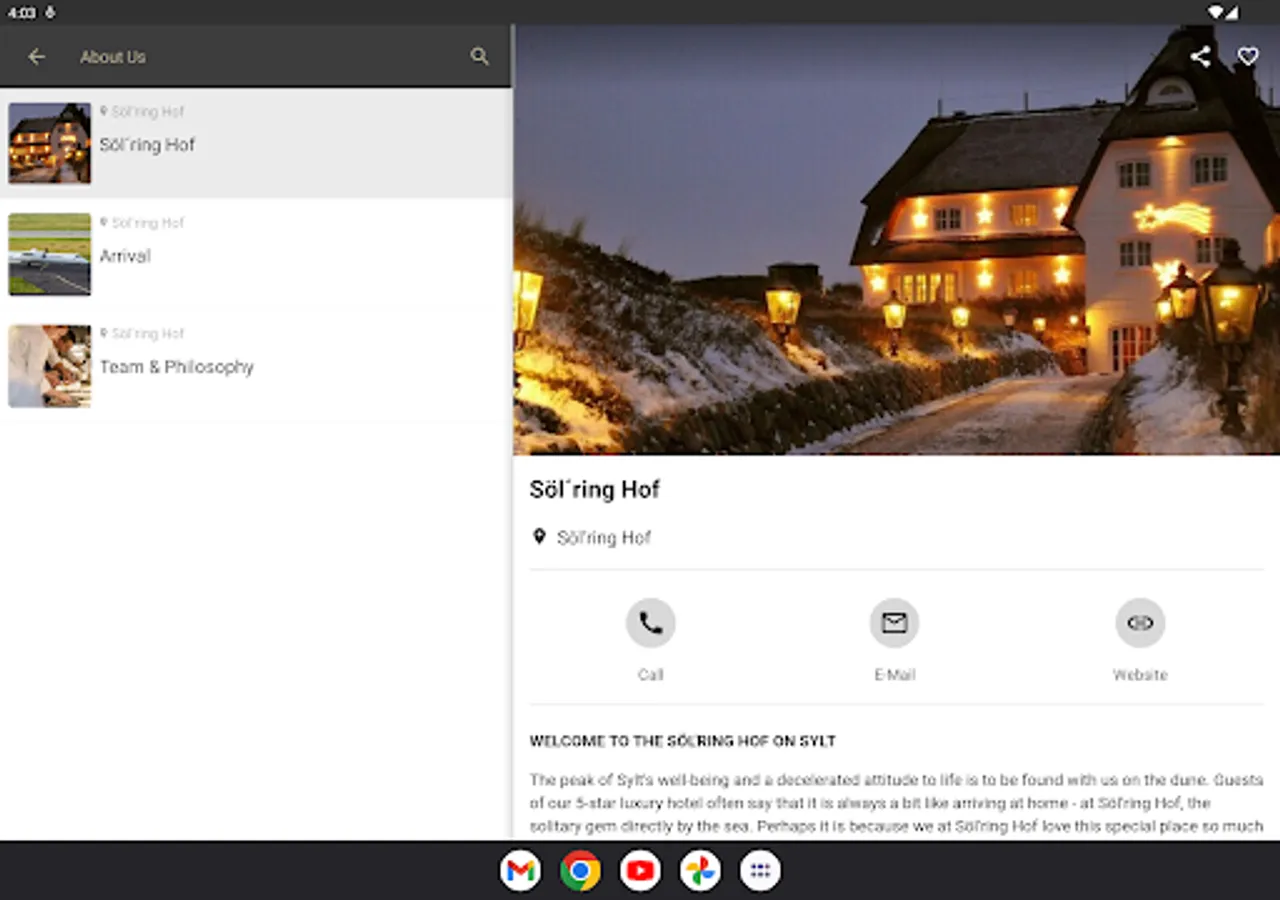Open Gmail from the taskbar
Screen dimensions: 1280x900
coord(520,871)
